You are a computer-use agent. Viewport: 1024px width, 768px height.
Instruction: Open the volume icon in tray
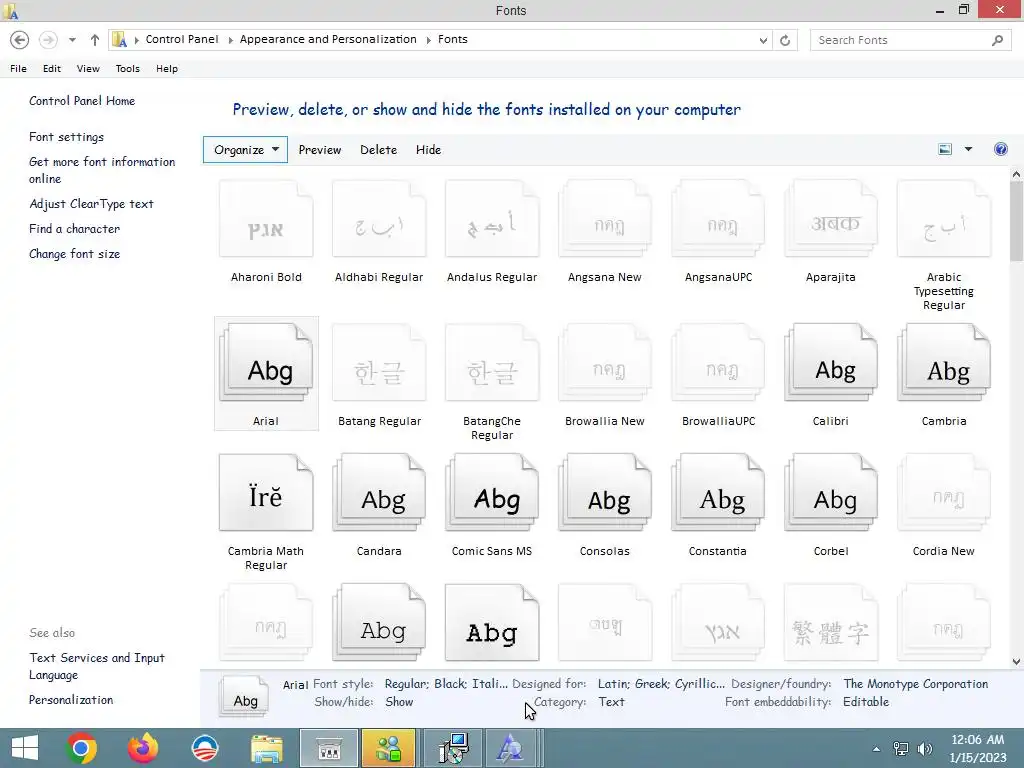[925, 749]
